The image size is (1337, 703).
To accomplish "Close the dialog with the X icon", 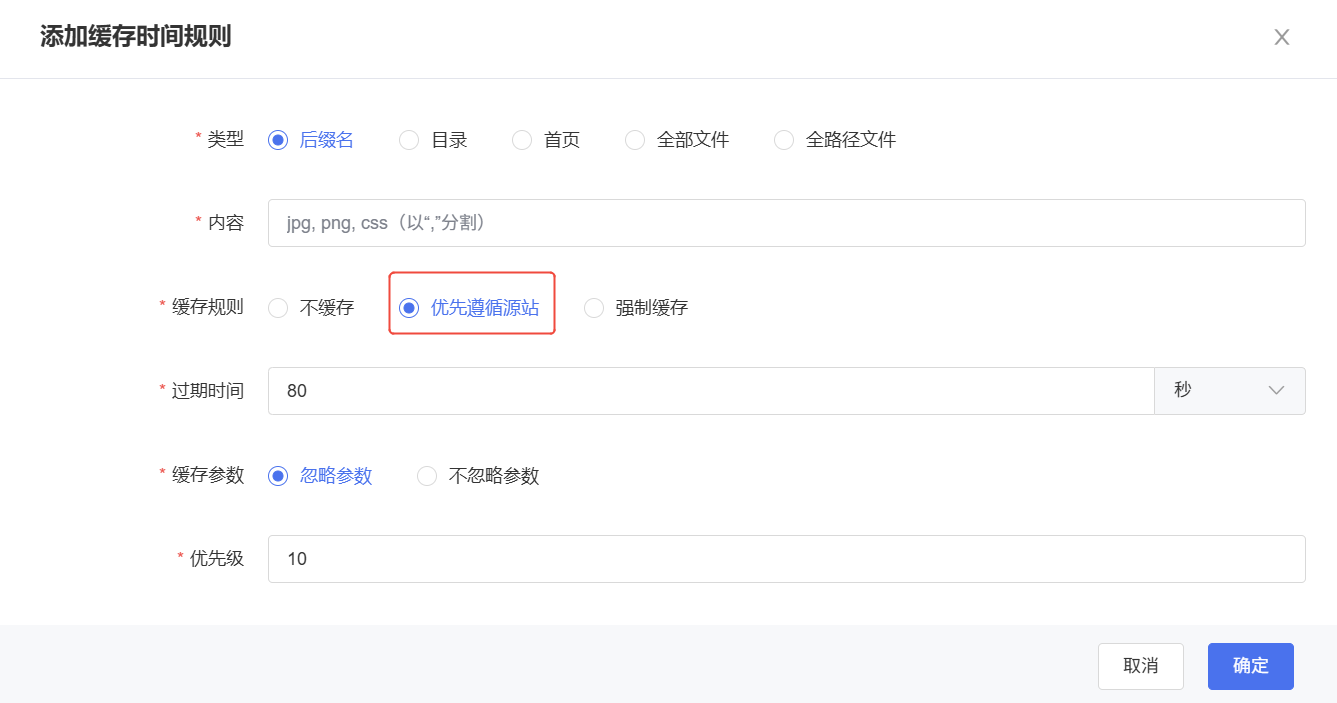I will tap(1282, 37).
